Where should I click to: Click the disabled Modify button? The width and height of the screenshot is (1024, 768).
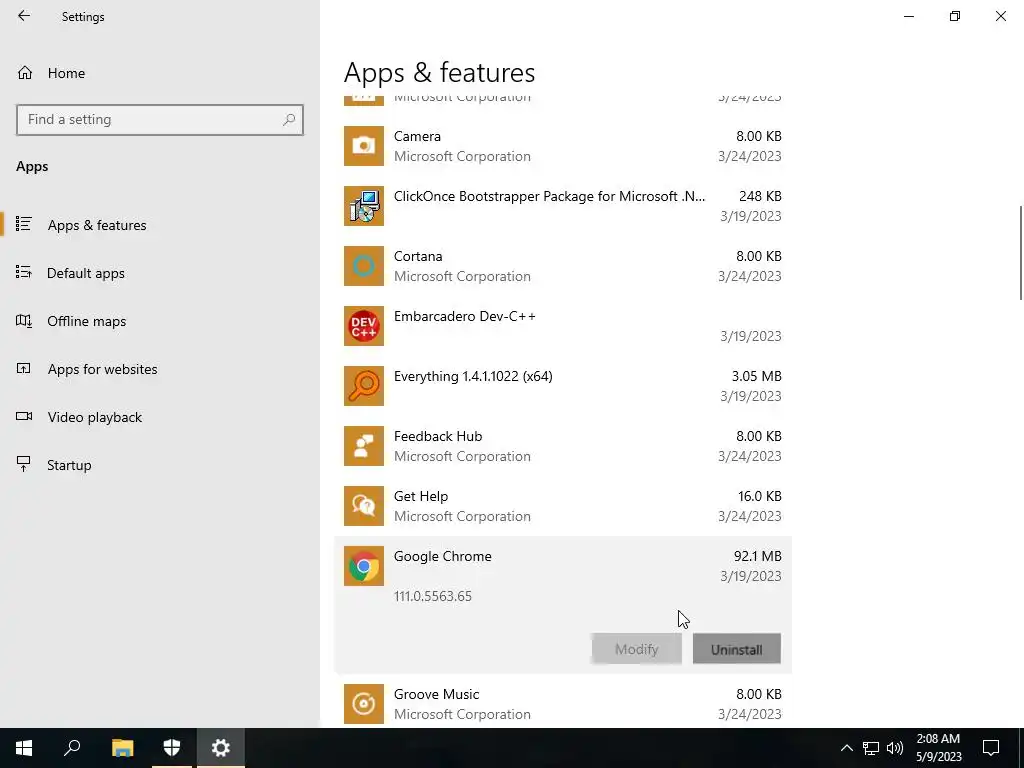tap(637, 648)
